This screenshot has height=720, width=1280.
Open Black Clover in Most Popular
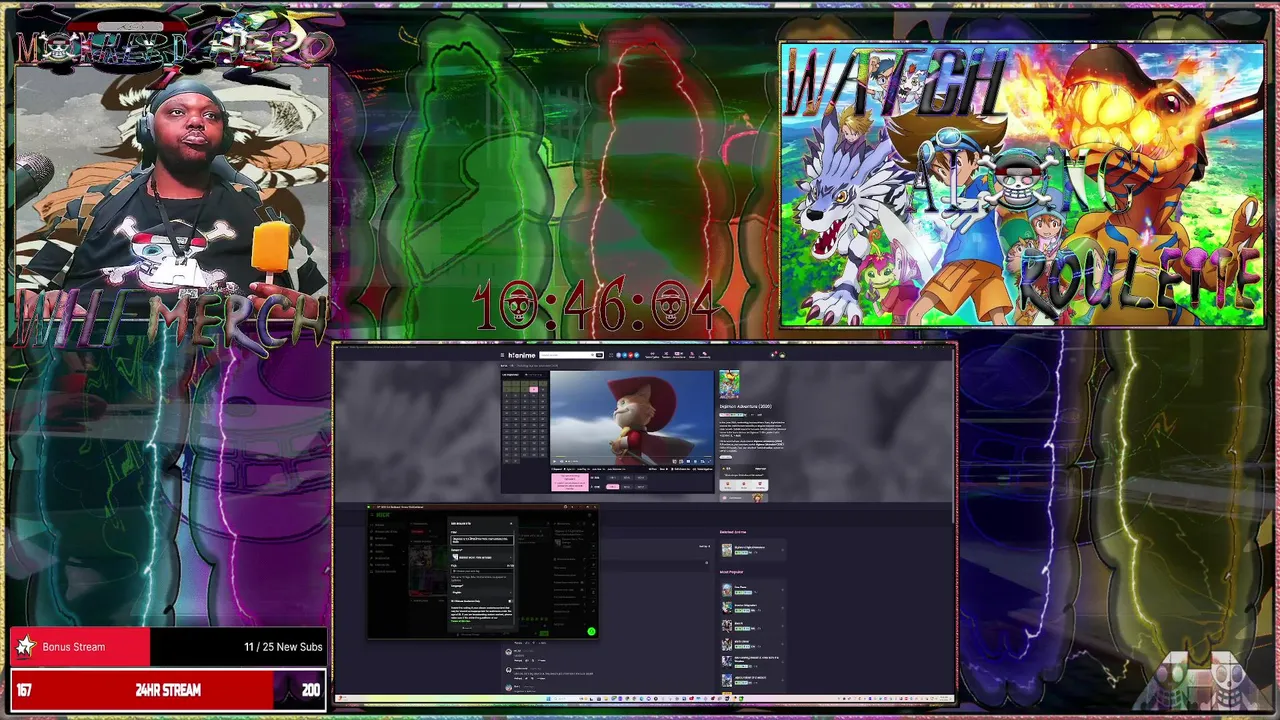[742, 641]
